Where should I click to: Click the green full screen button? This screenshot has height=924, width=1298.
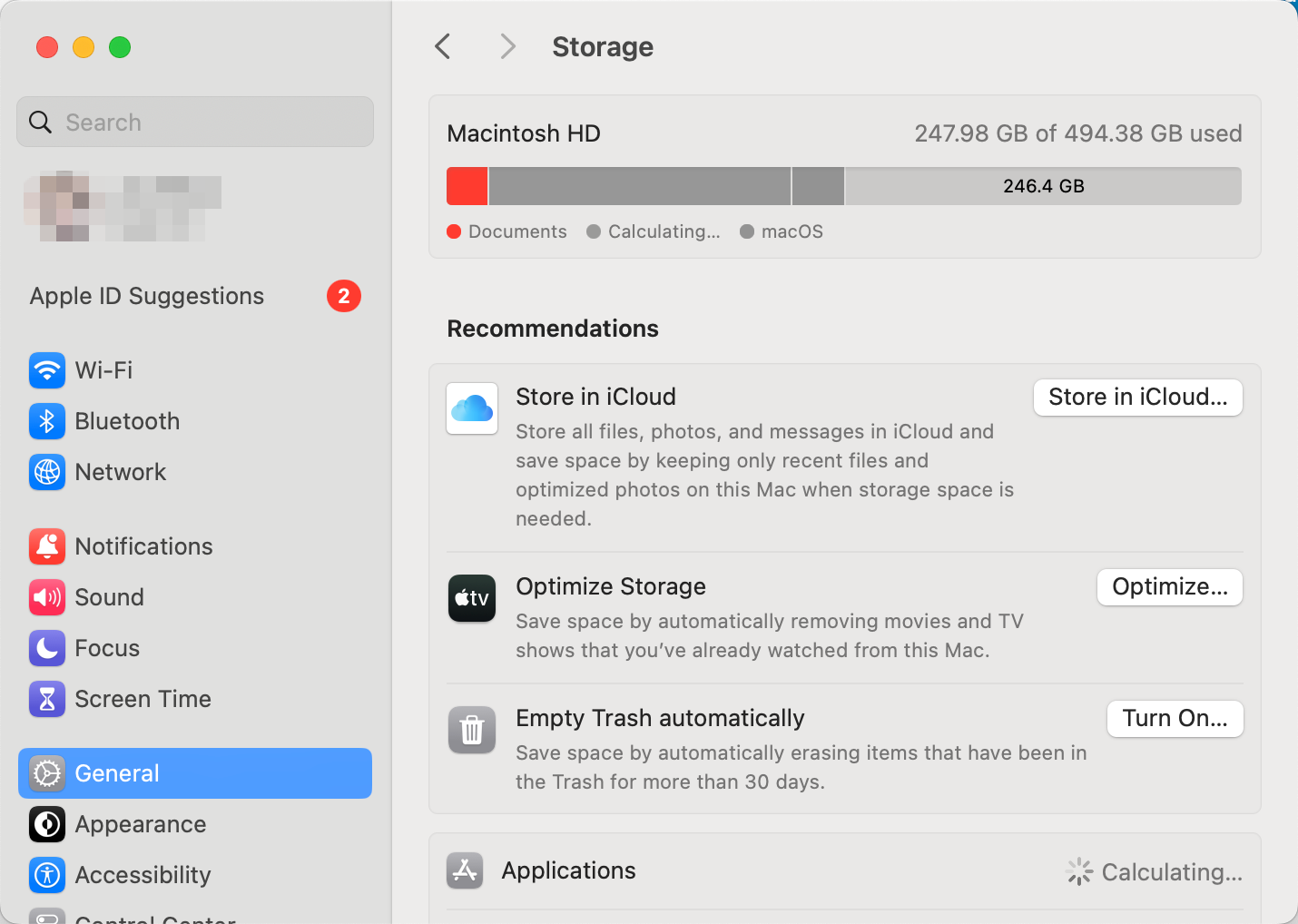coord(120,47)
